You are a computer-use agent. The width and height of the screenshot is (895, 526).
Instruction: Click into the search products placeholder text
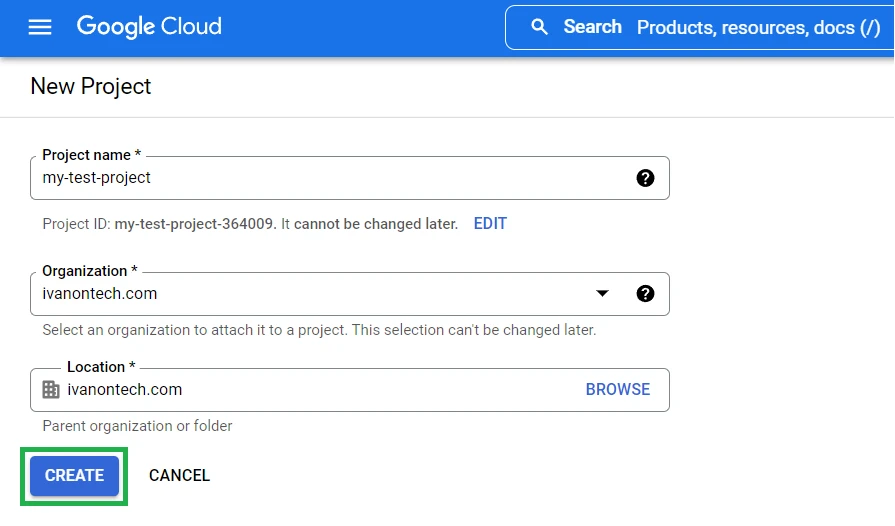click(758, 27)
